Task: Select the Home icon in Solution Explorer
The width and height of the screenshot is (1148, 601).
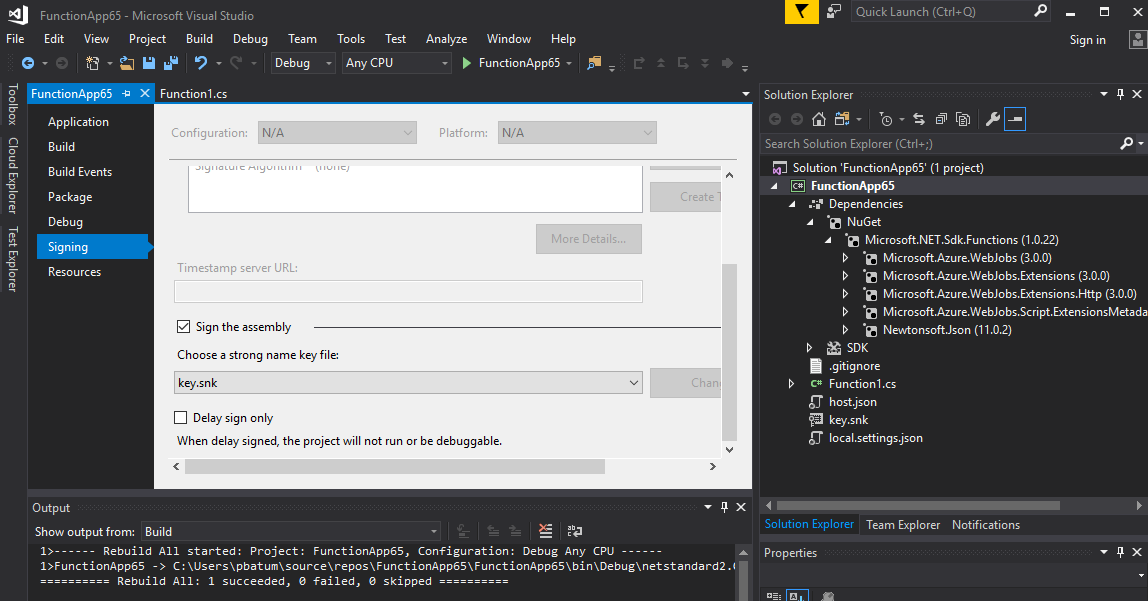Action: coord(818,118)
